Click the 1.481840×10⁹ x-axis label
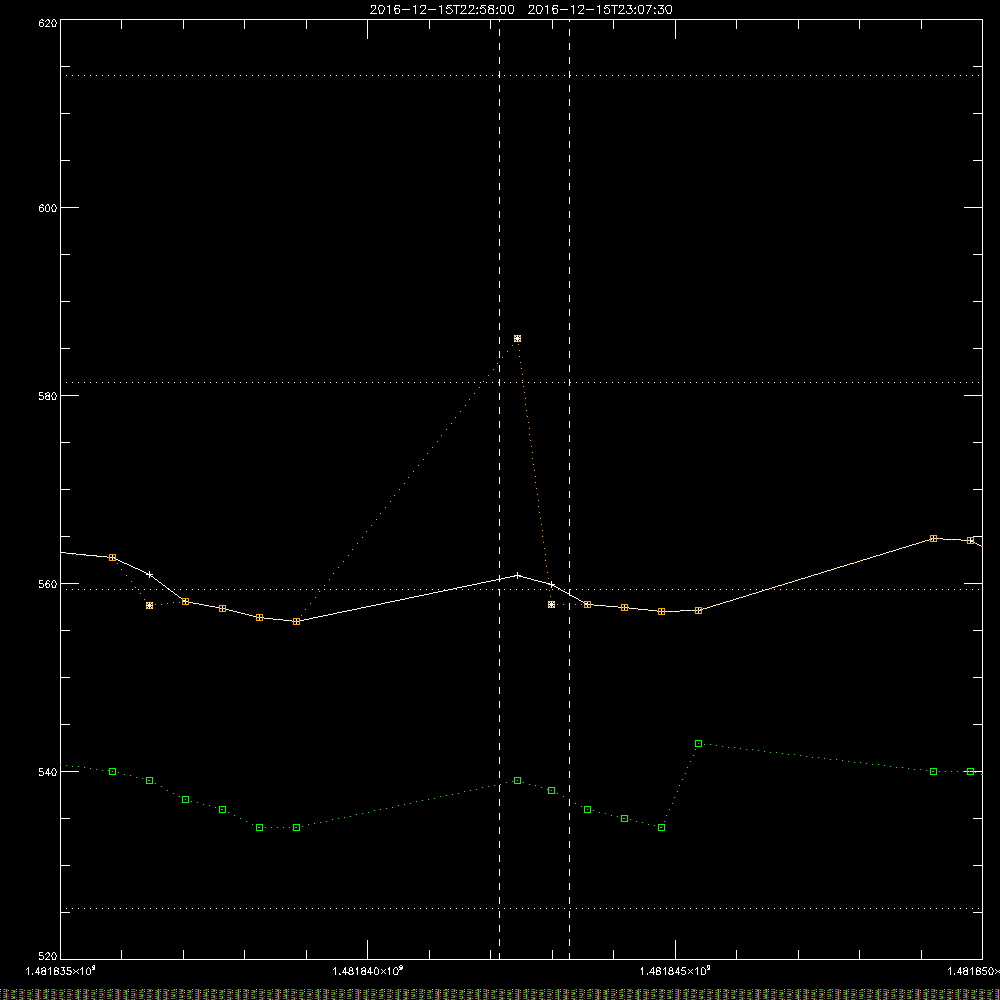 368,971
